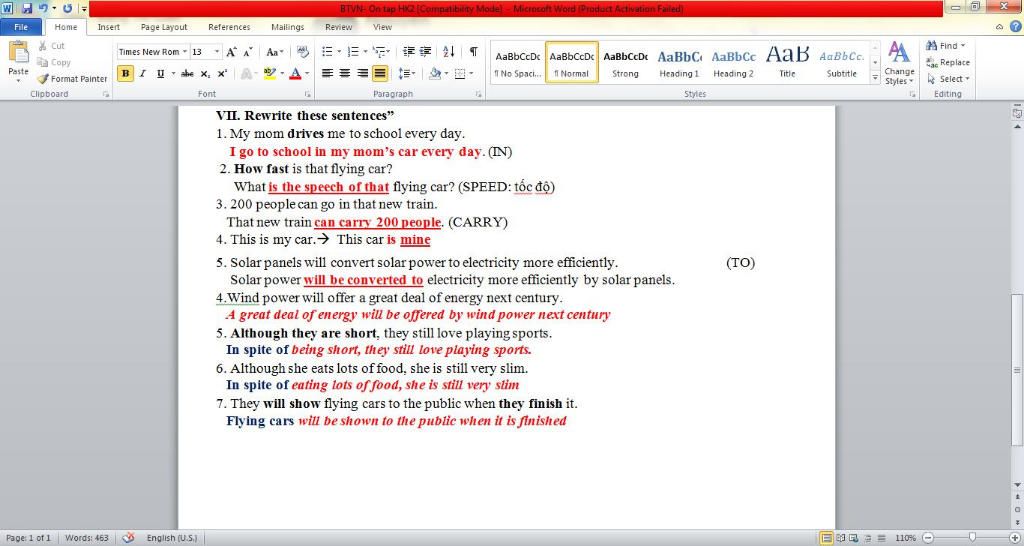Center align the text
The width and height of the screenshot is (1024, 546).
pyautogui.click(x=345, y=74)
